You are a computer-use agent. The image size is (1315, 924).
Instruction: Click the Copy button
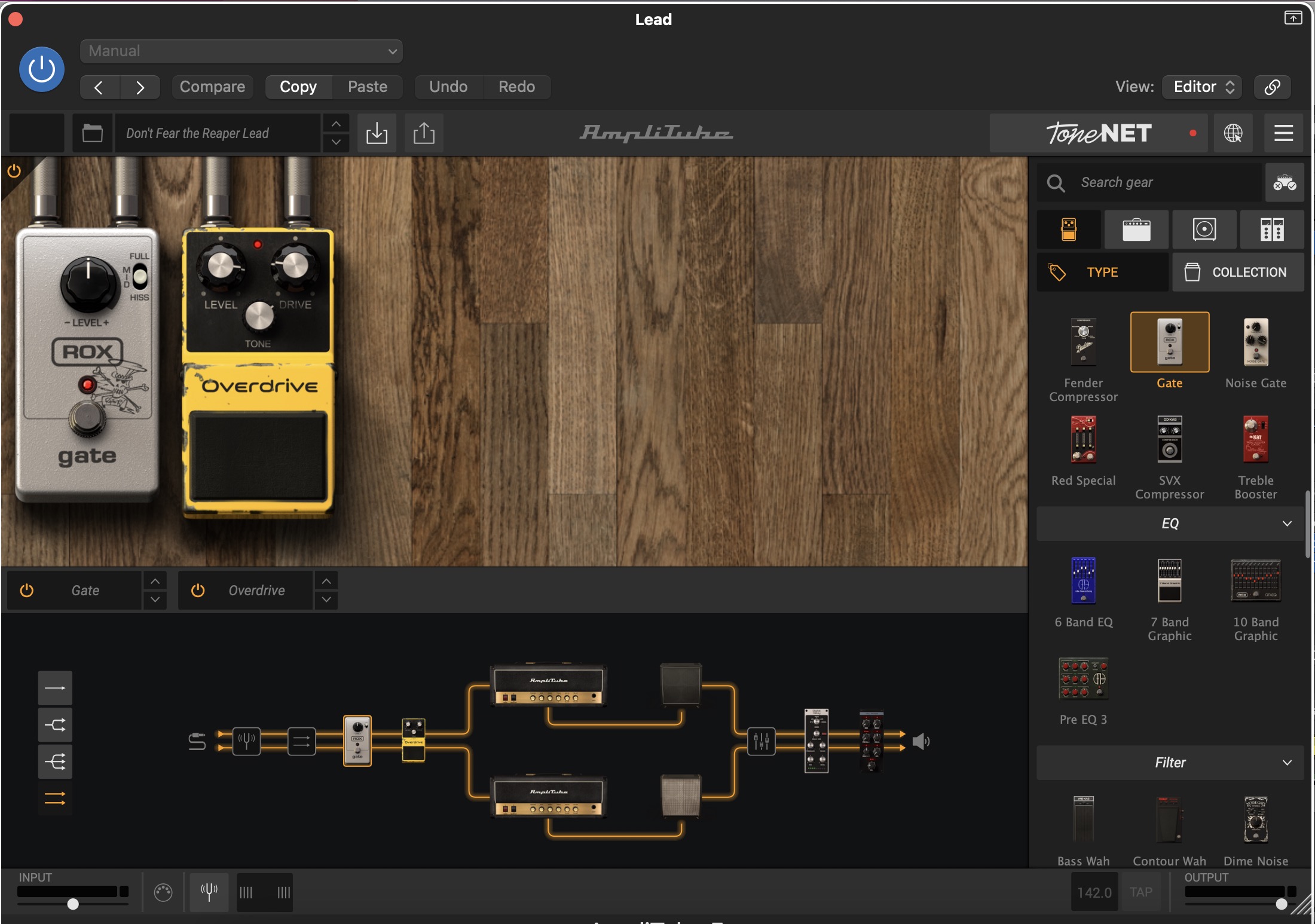[x=298, y=87]
